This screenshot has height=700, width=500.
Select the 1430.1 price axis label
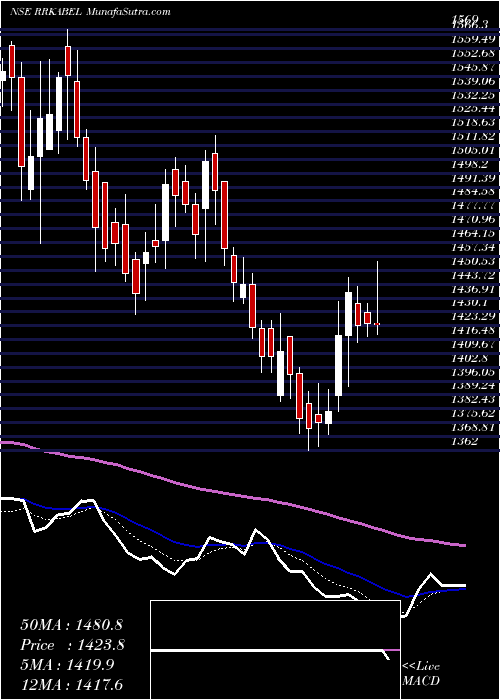coord(470,302)
